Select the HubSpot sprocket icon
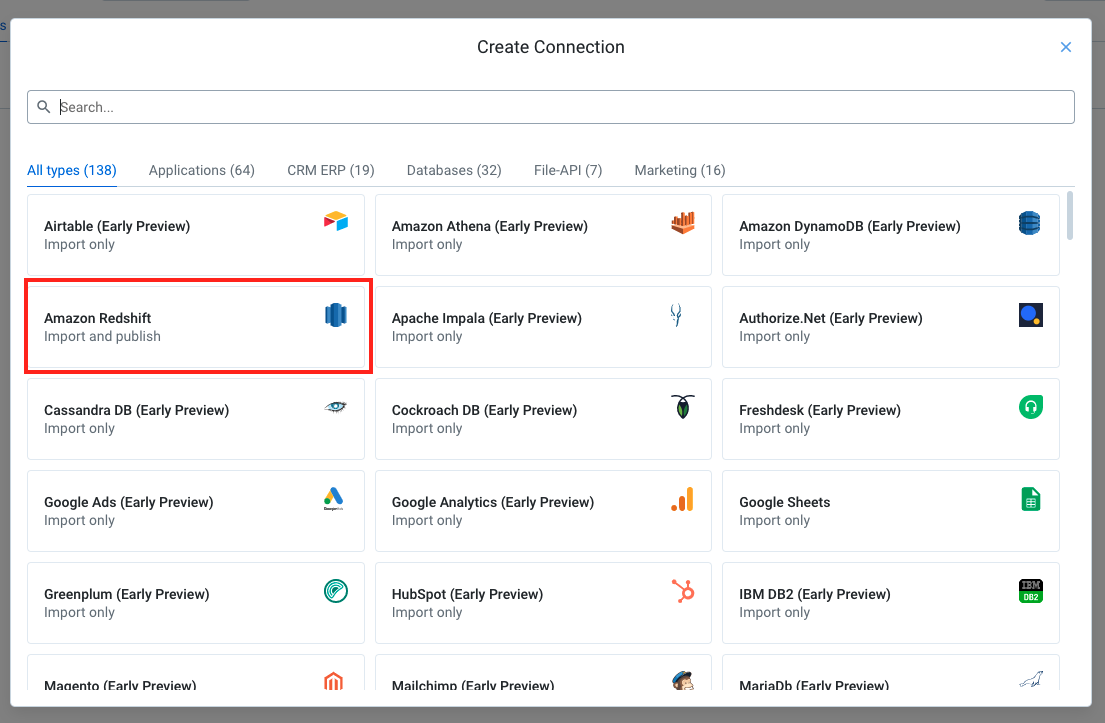The height and width of the screenshot is (723, 1105). pos(682,590)
